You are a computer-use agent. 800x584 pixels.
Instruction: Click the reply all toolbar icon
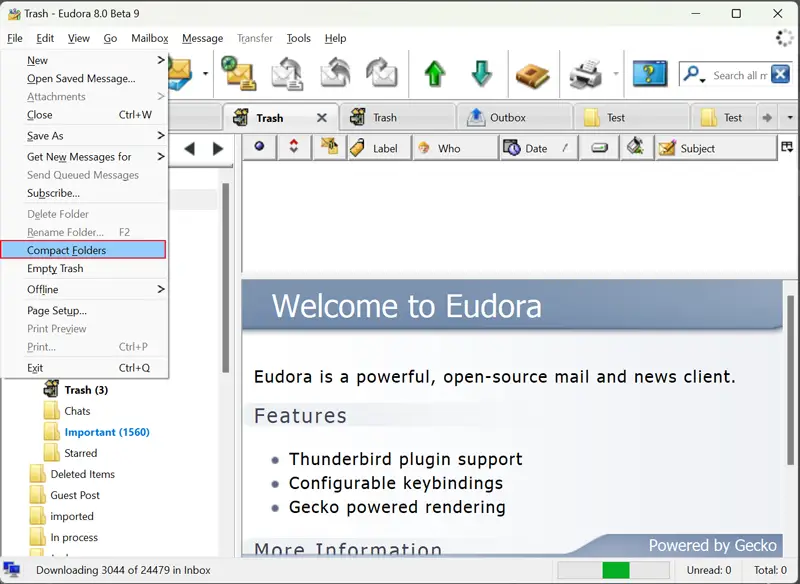click(x=335, y=74)
